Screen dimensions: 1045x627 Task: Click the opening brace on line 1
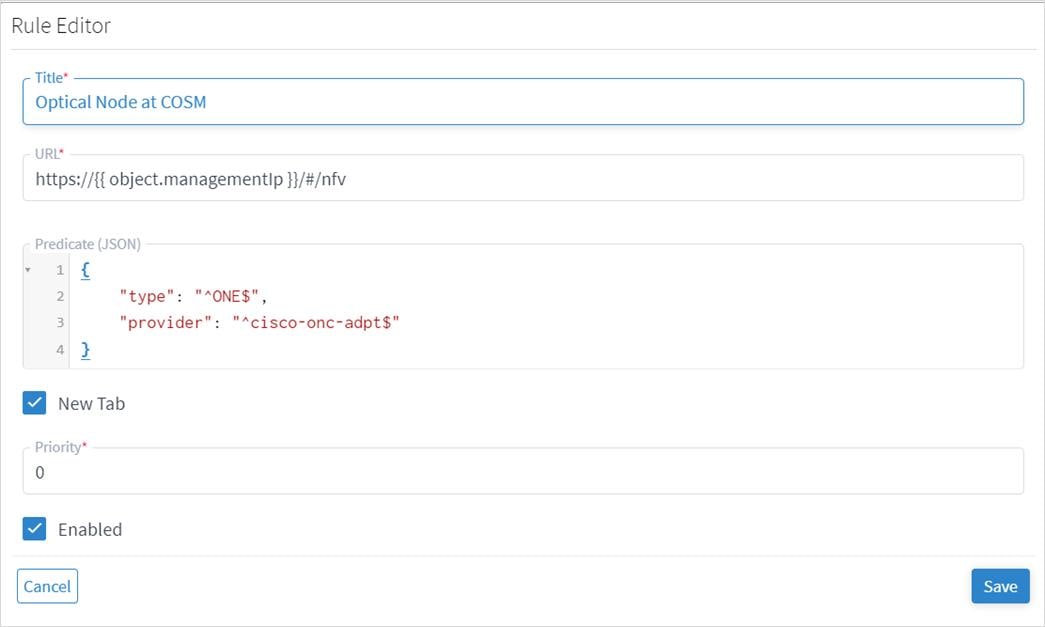(85, 270)
